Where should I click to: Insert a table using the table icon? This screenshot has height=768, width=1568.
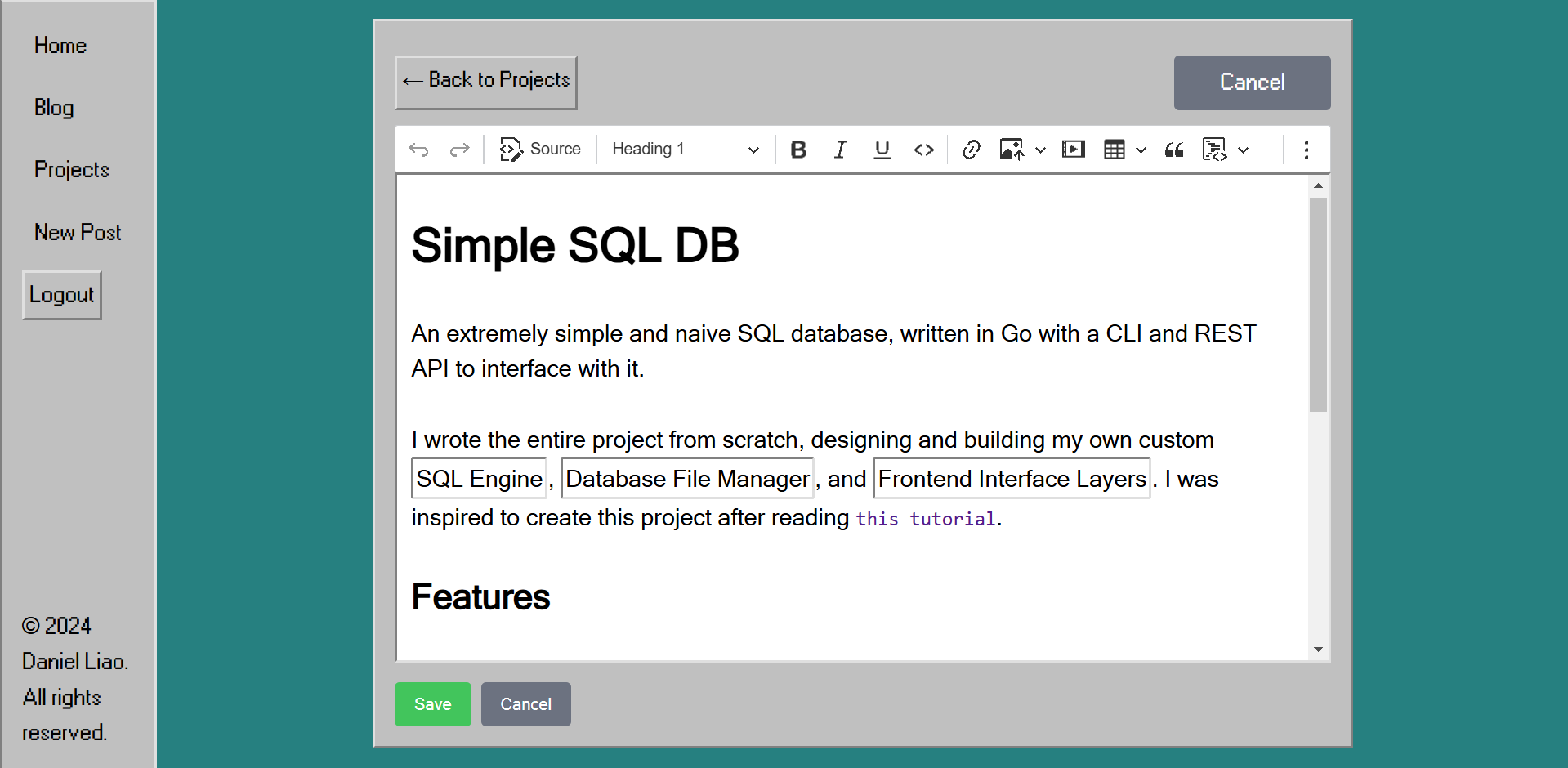(1114, 150)
